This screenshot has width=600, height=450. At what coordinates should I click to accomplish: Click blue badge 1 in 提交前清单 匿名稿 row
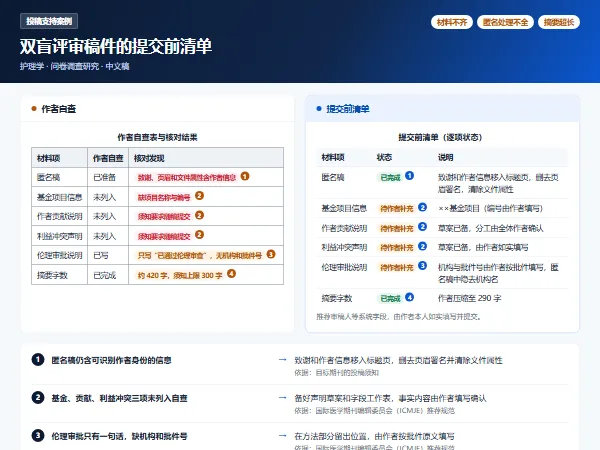click(x=409, y=176)
